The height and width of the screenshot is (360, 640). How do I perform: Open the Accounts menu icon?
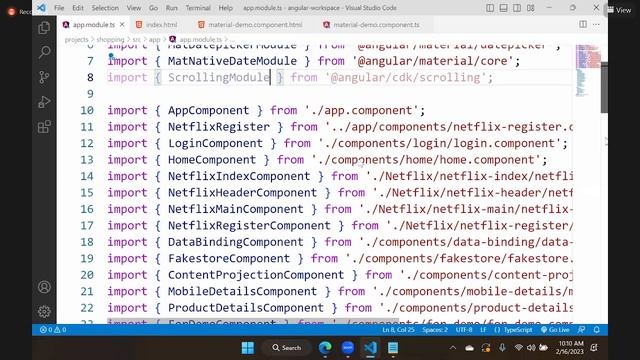tap(44, 287)
